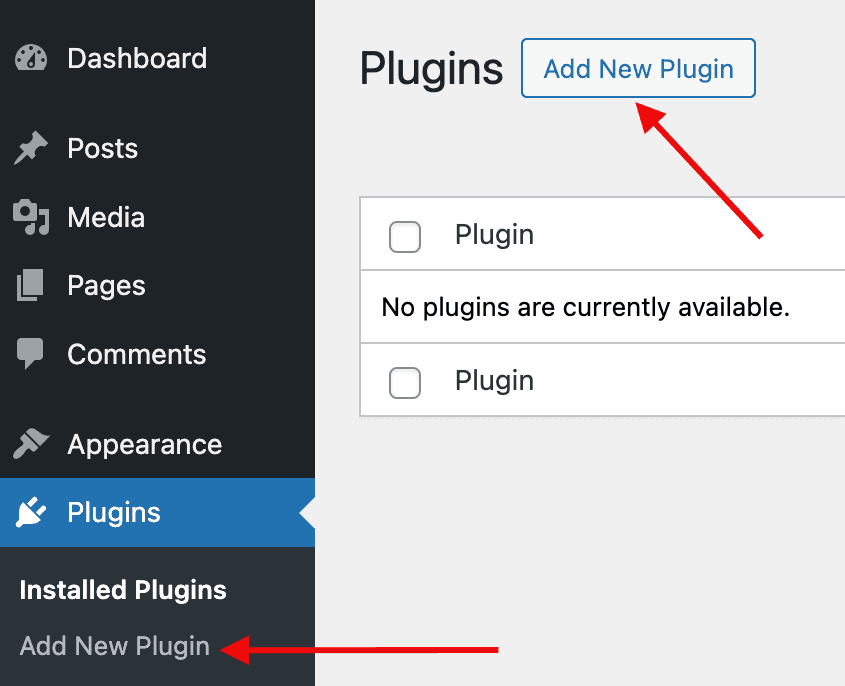The width and height of the screenshot is (845, 686).
Task: Tick the select-all checkbox in table header
Action: 405,237
